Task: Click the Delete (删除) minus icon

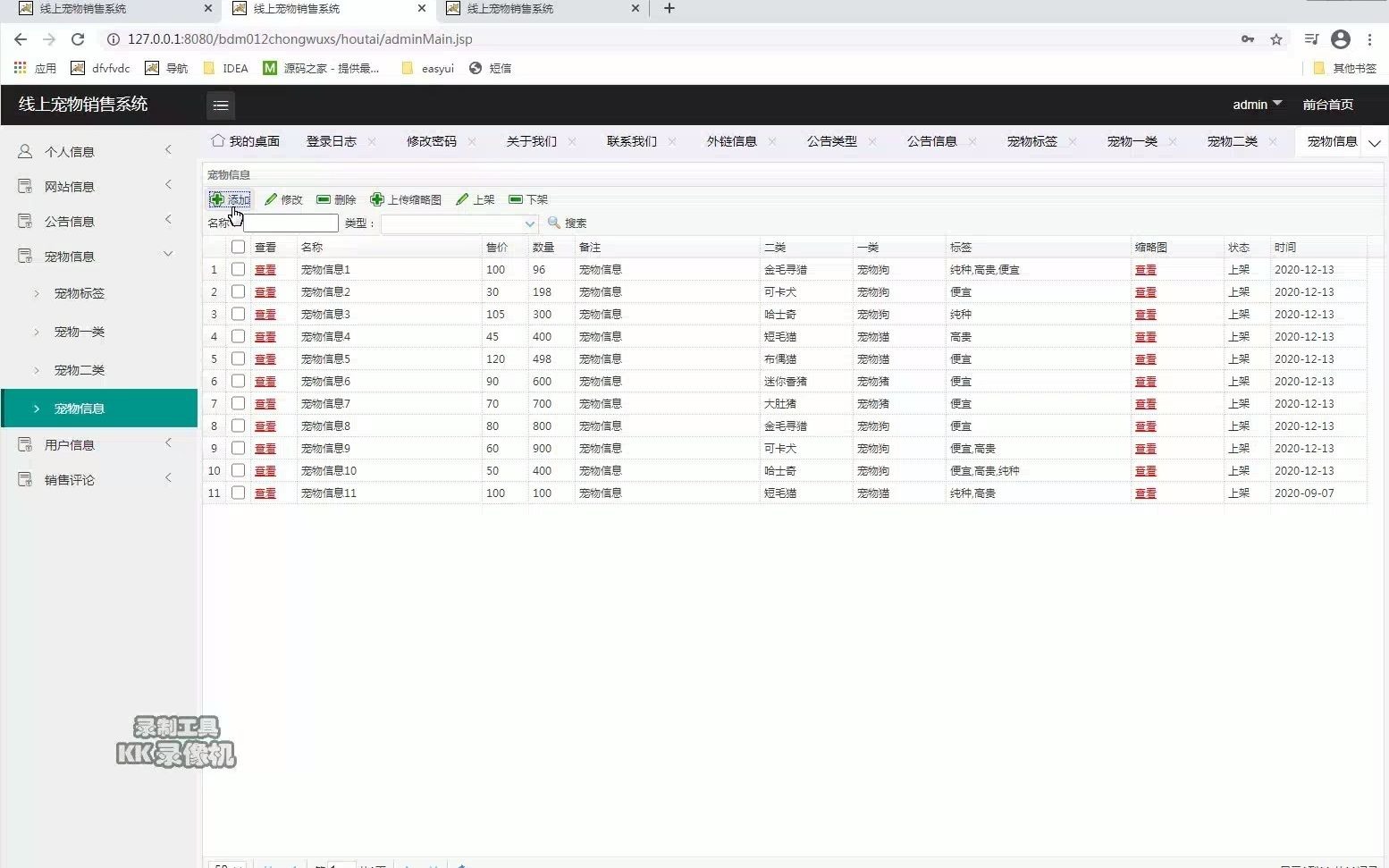Action: tap(324, 199)
